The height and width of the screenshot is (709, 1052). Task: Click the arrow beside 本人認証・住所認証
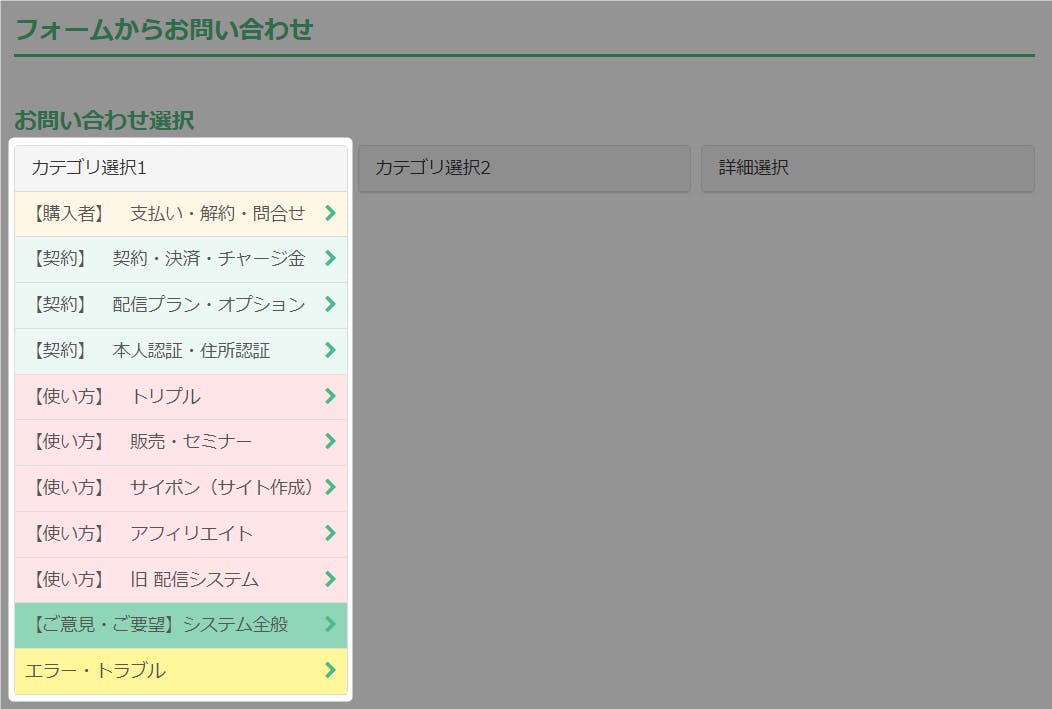pyautogui.click(x=330, y=351)
